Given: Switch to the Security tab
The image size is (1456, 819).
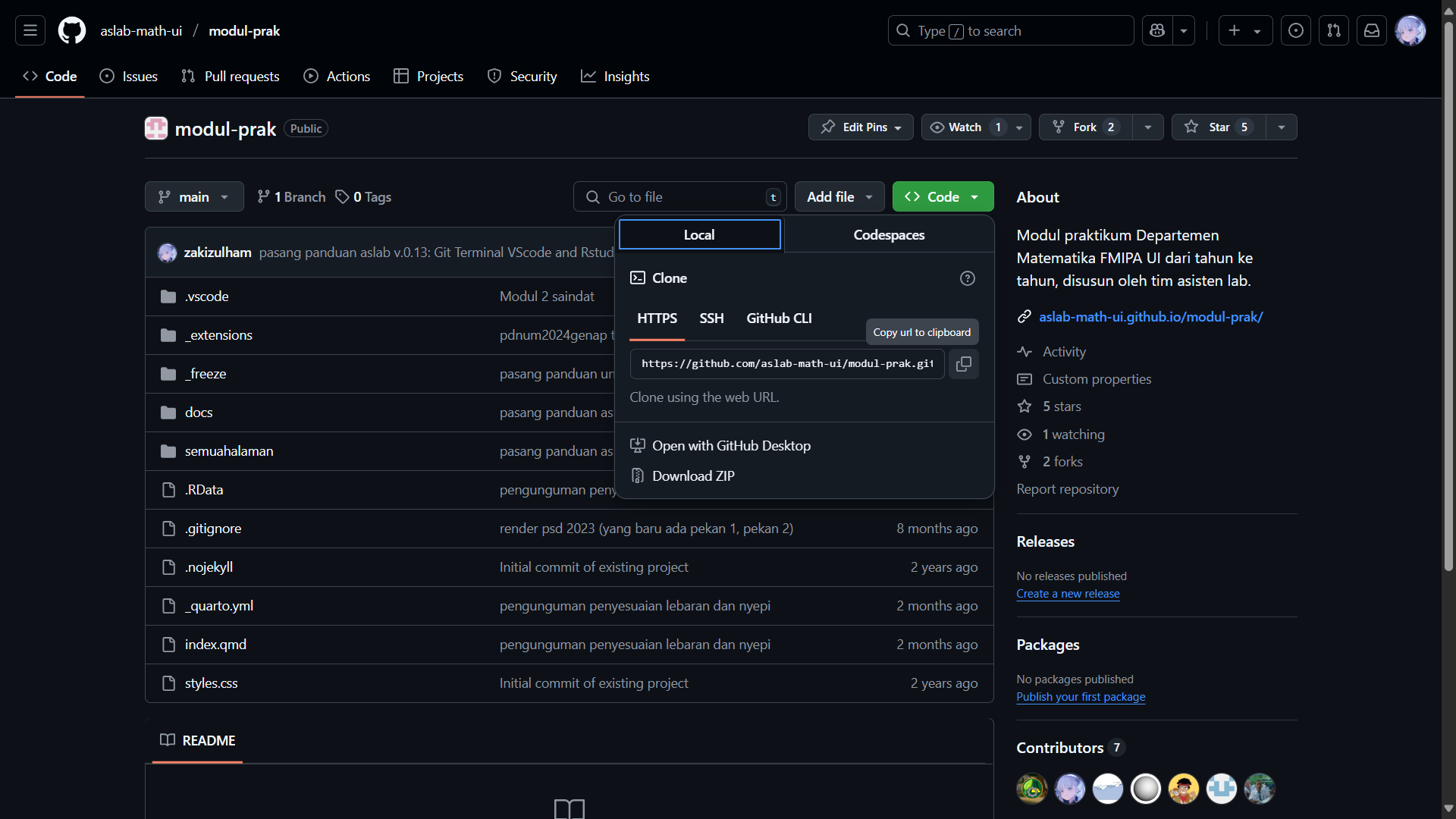Looking at the screenshot, I should pyautogui.click(x=522, y=76).
